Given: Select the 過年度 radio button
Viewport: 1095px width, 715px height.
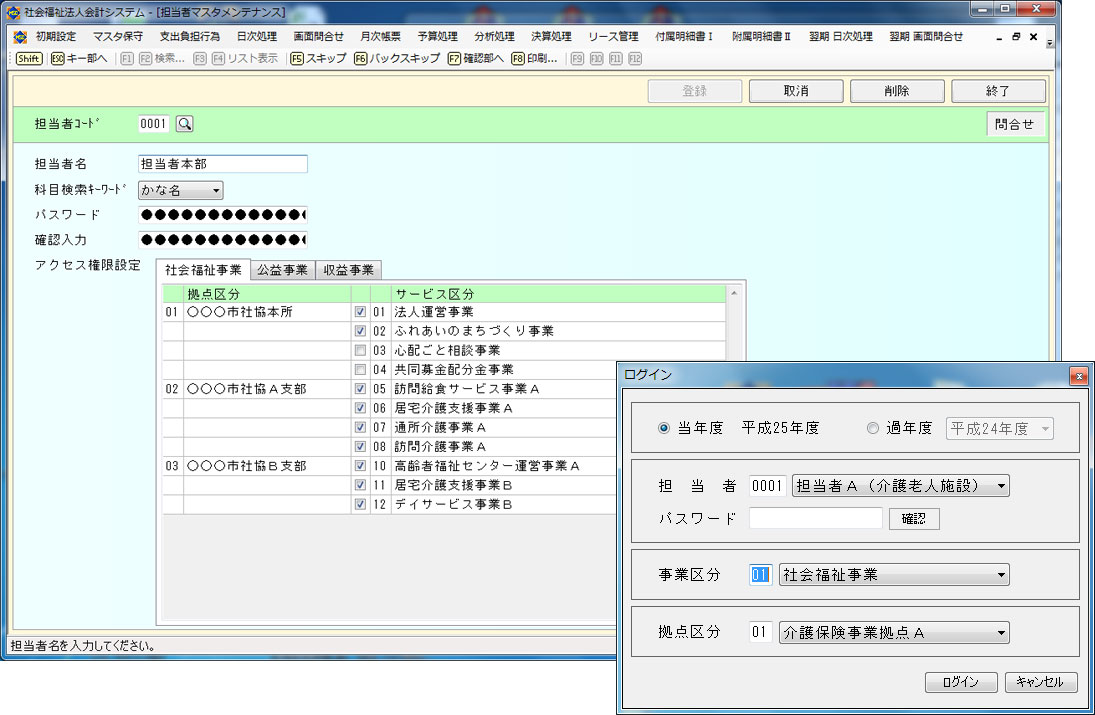Looking at the screenshot, I should coord(873,428).
